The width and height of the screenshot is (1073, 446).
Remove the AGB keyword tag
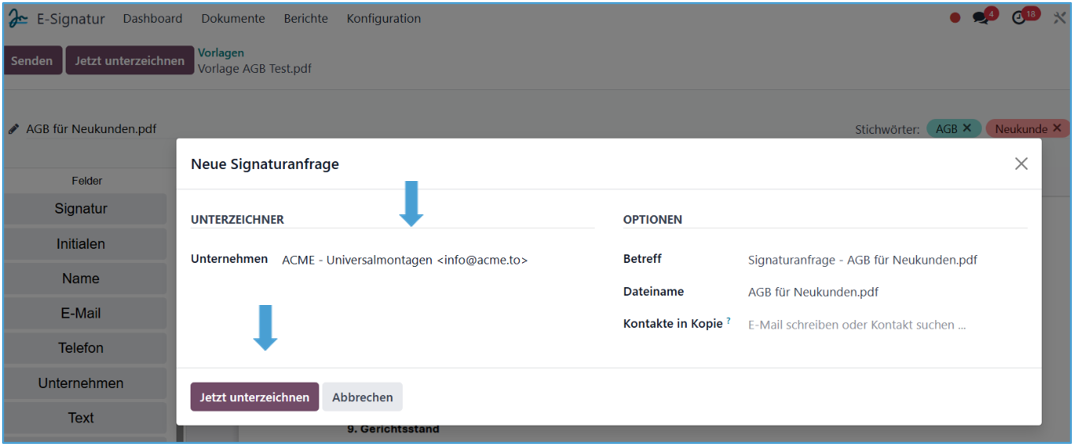coord(967,129)
